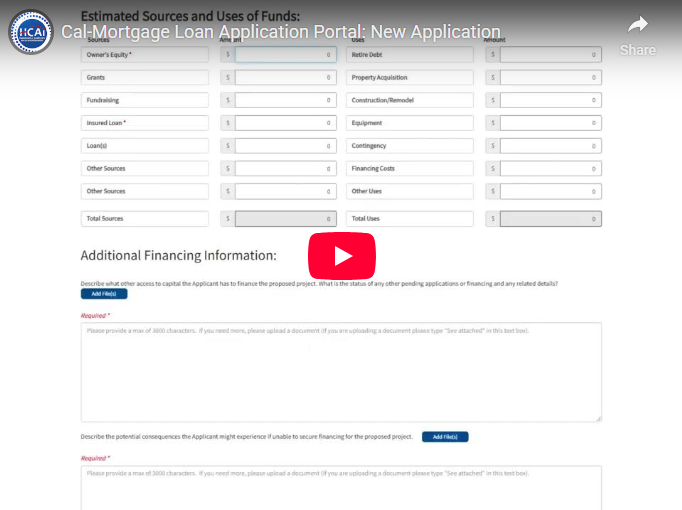Click the Other Uses label box
This screenshot has width=682, height=510.
[x=410, y=191]
